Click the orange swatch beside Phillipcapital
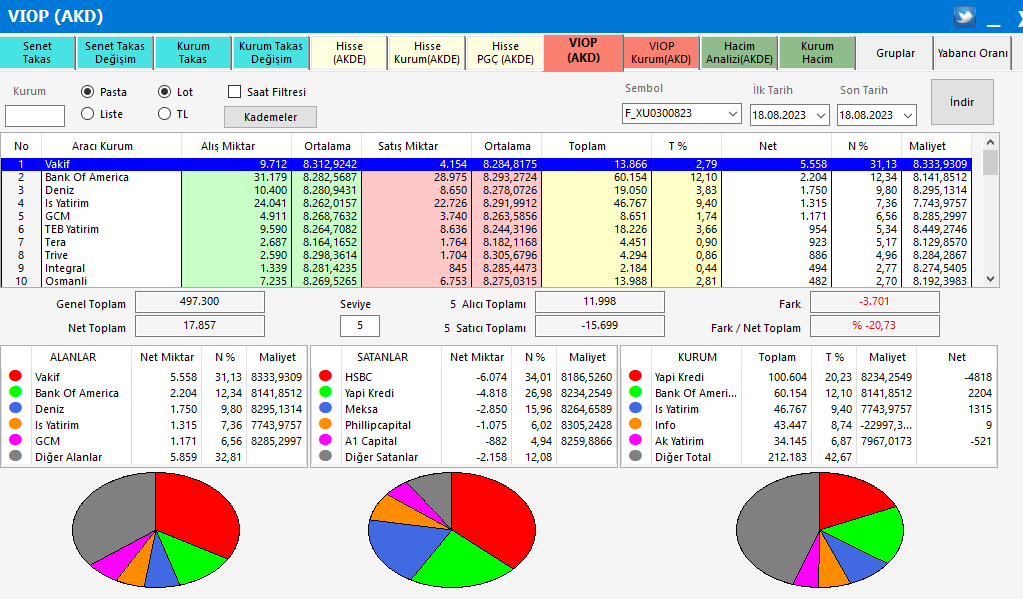1023x599 pixels. coord(326,424)
